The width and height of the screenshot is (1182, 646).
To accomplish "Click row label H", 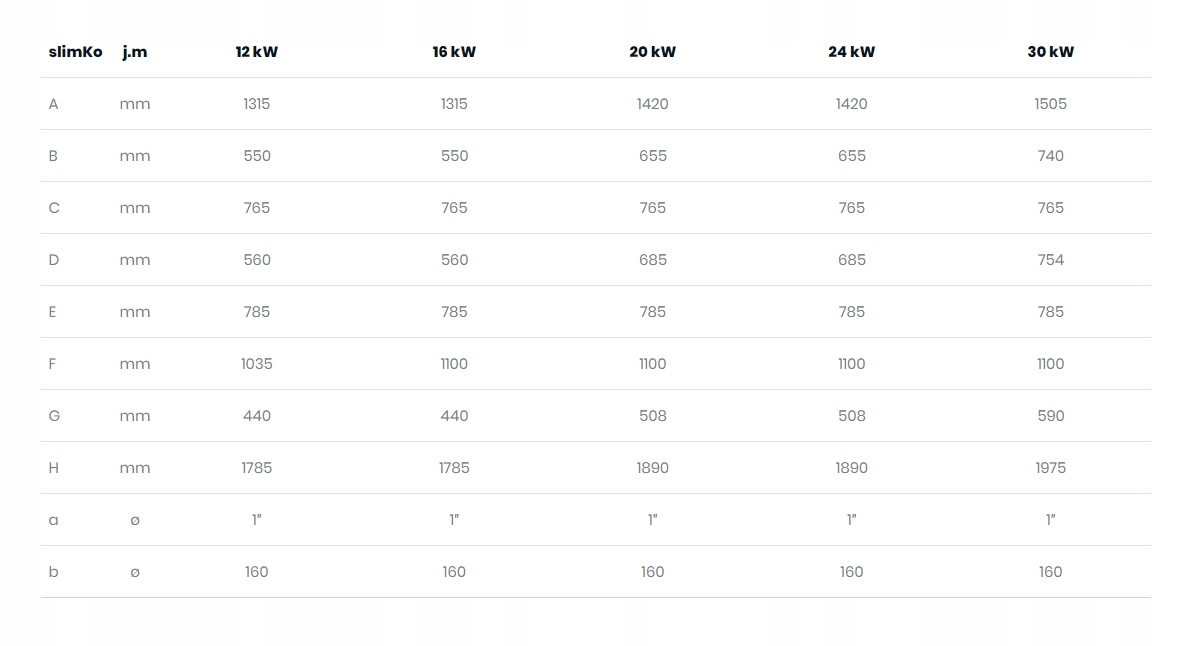I will coord(54,468).
